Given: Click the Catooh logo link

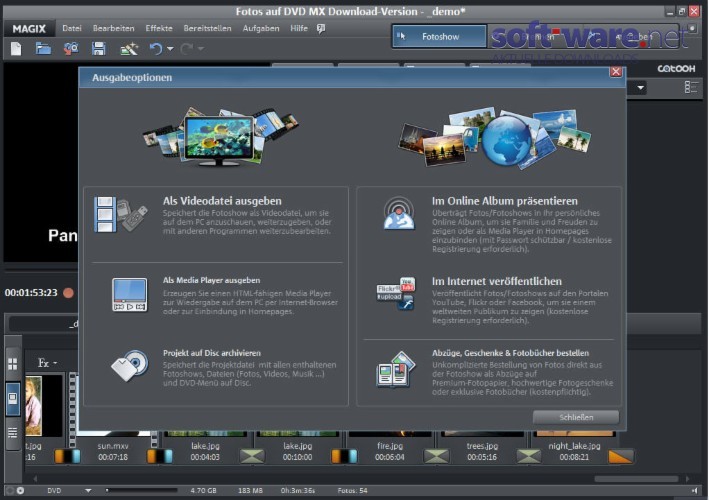Looking at the screenshot, I should [x=676, y=69].
